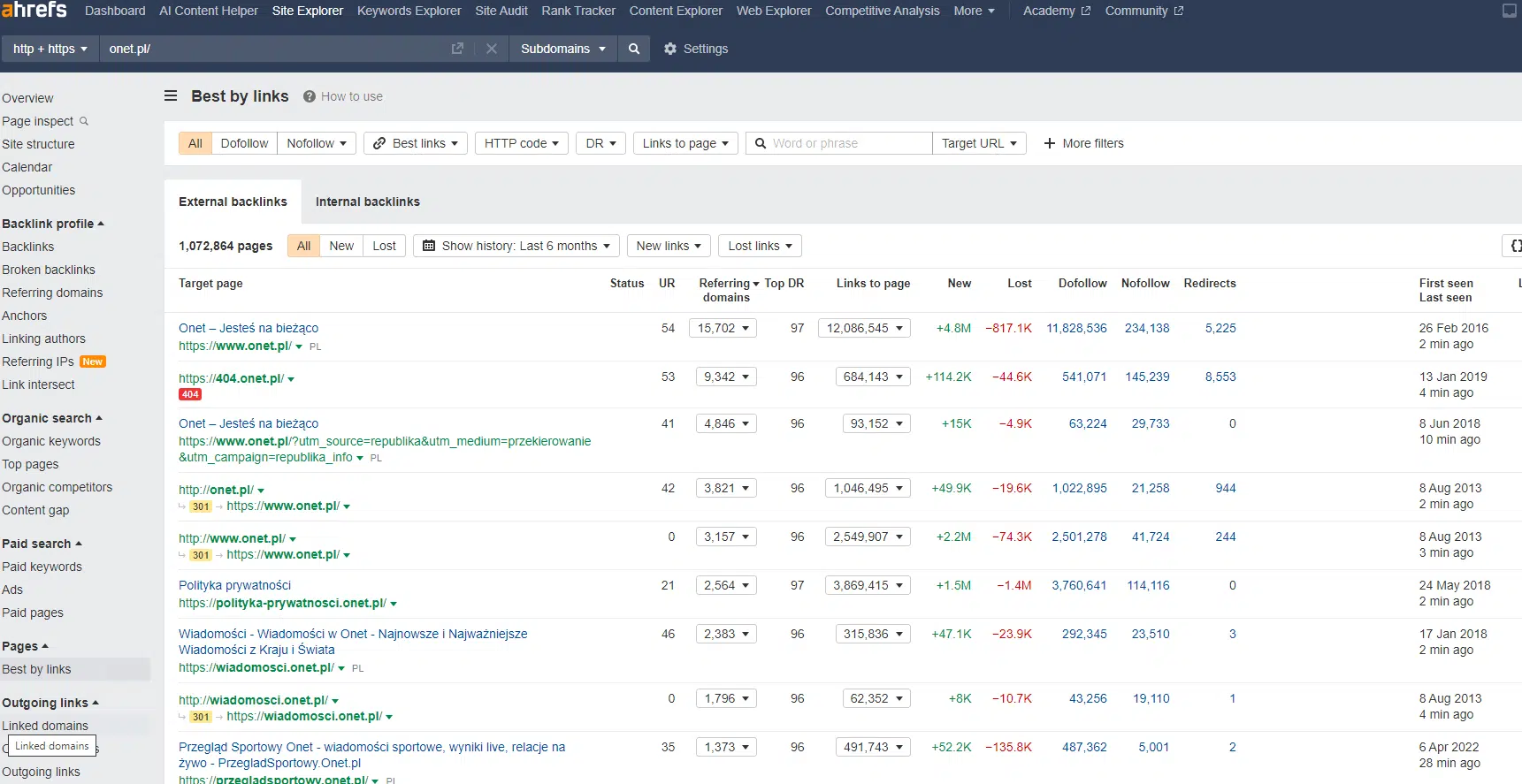
Task: Open the DR filter dropdown
Action: coord(601,143)
